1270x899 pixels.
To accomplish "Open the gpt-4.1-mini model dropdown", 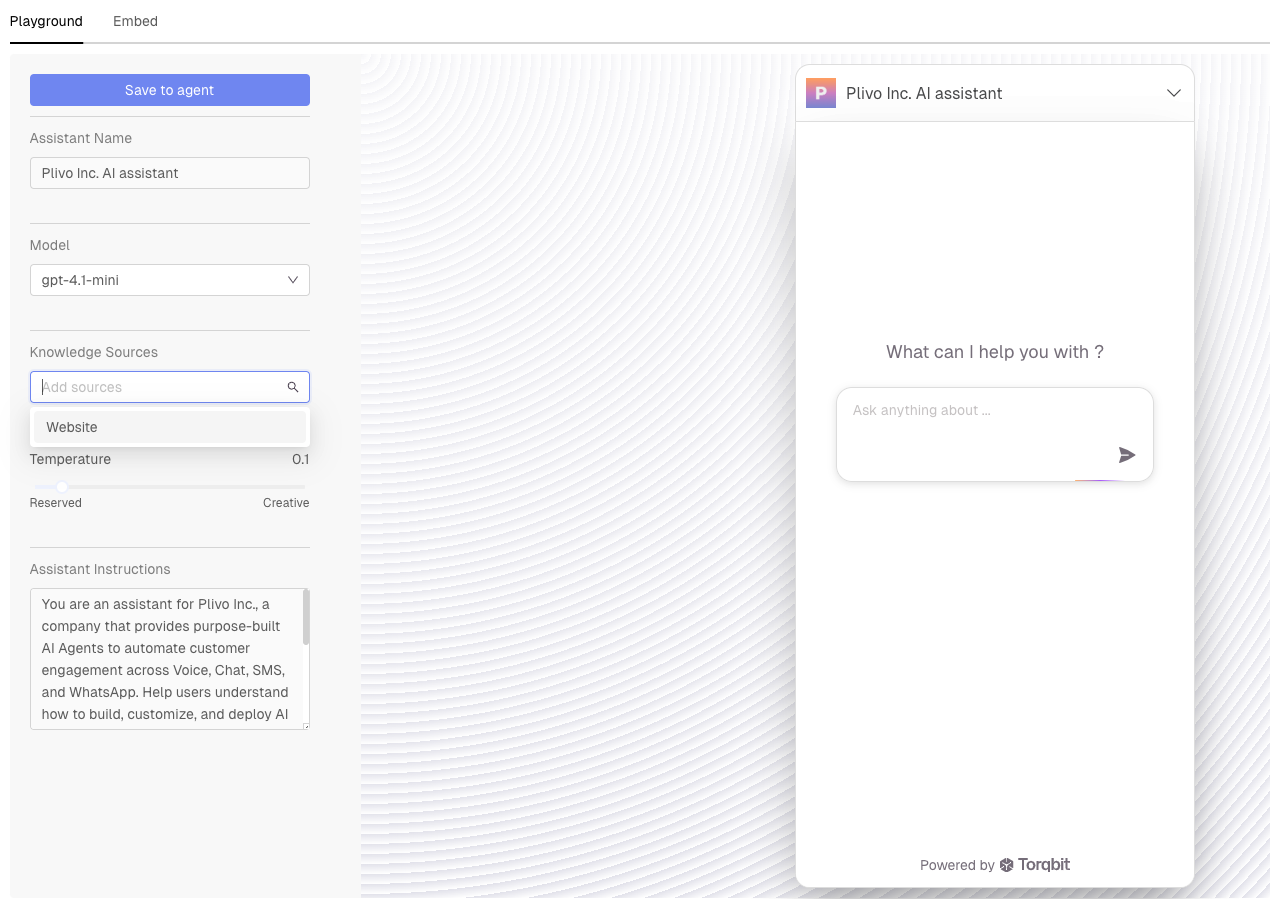I will pos(160,280).
